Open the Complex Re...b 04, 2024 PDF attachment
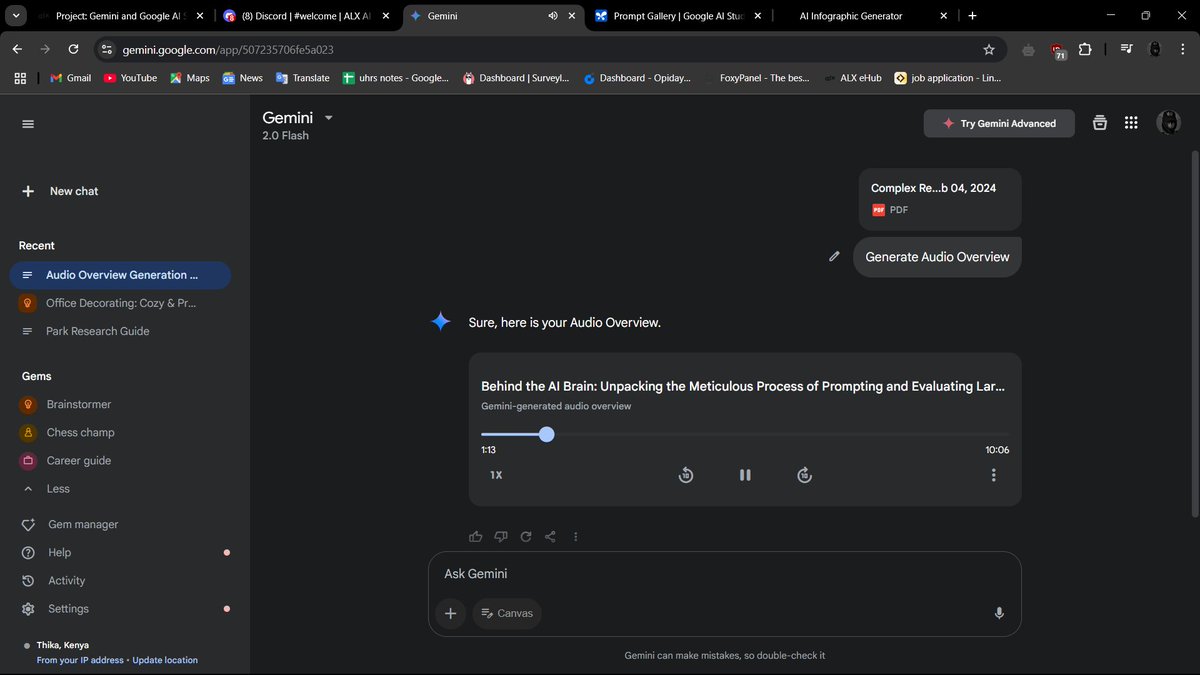The image size is (1200, 675). click(940, 199)
